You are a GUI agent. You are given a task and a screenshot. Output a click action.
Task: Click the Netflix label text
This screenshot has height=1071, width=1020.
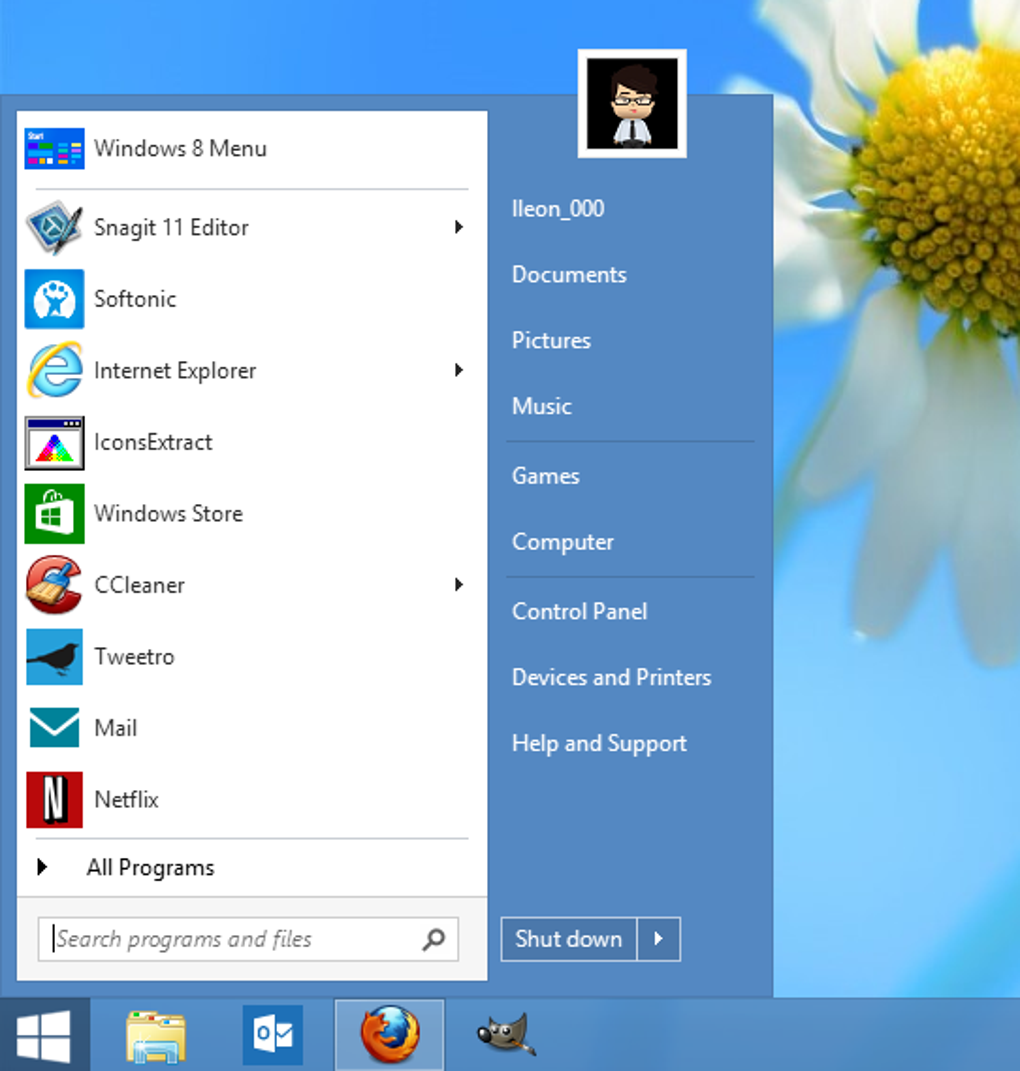tap(126, 800)
